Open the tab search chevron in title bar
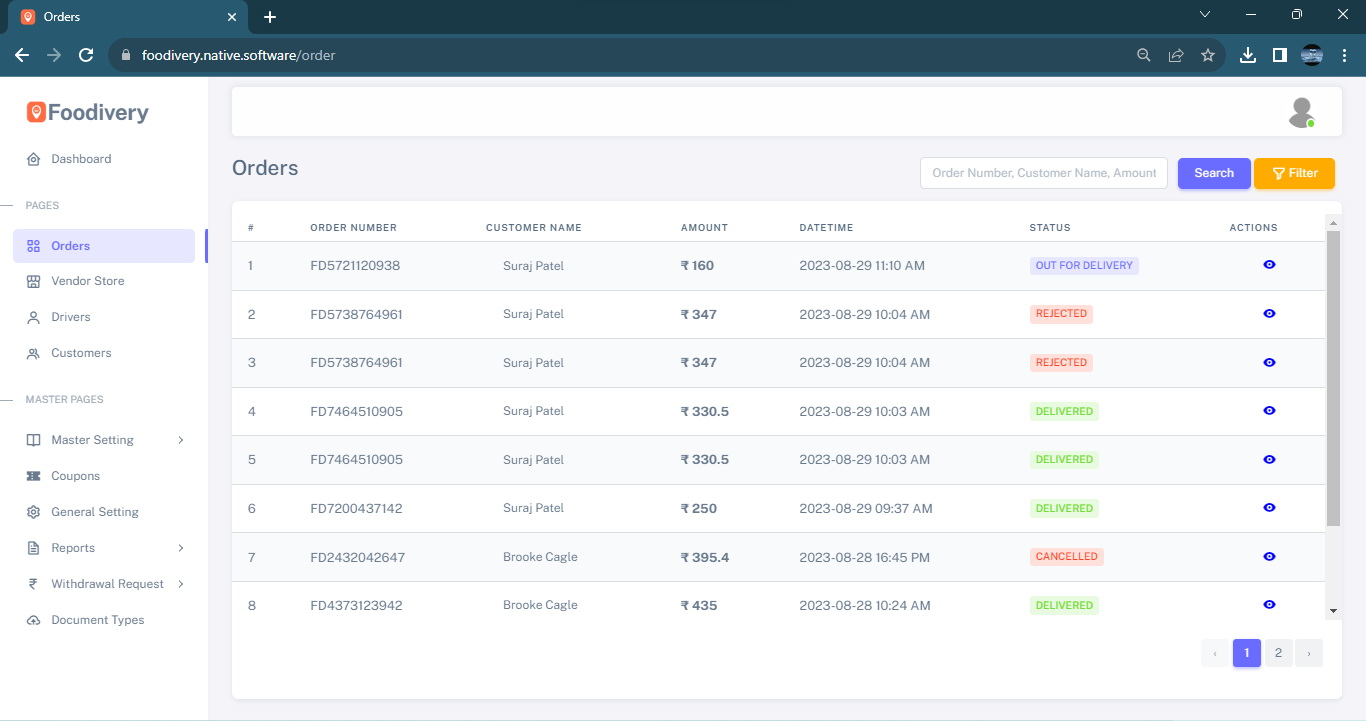 pyautogui.click(x=1205, y=14)
